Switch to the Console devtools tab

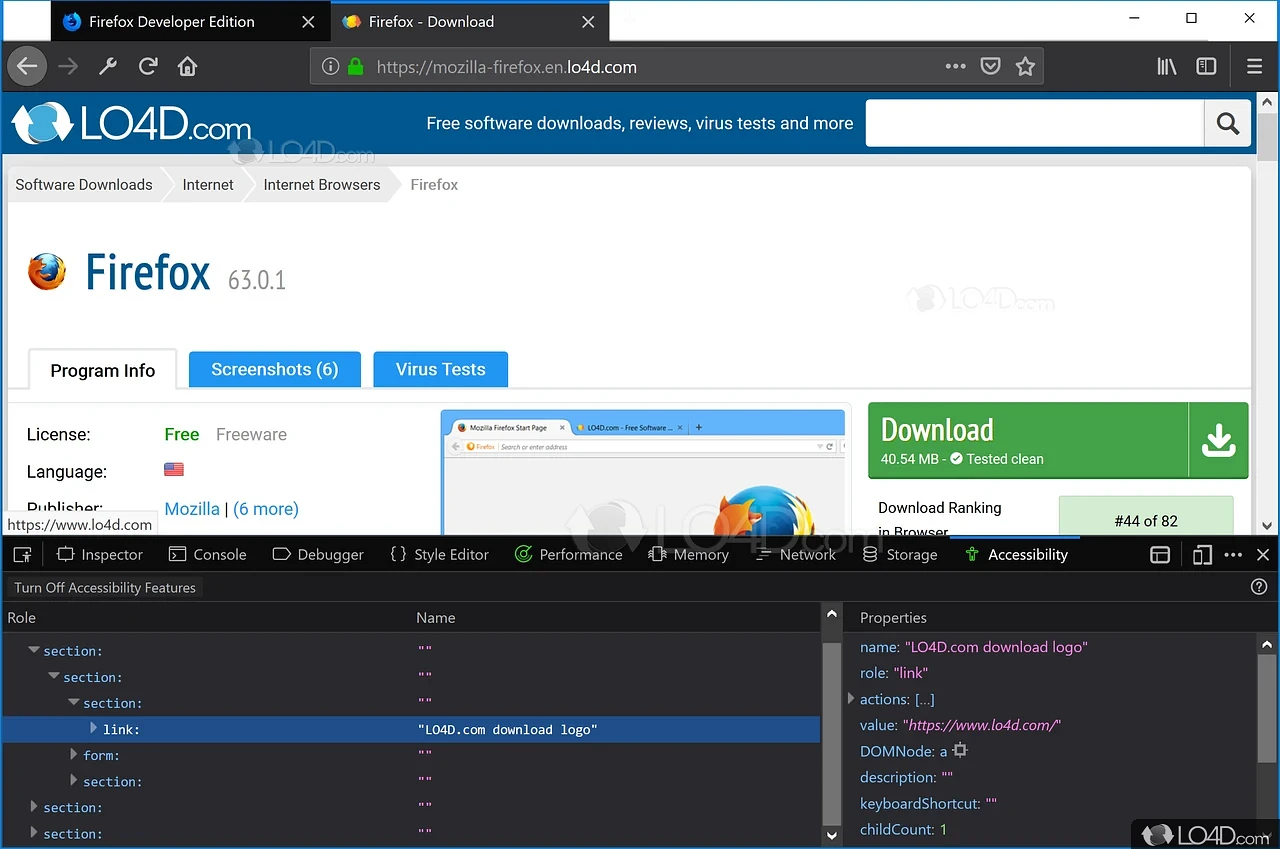coord(208,555)
